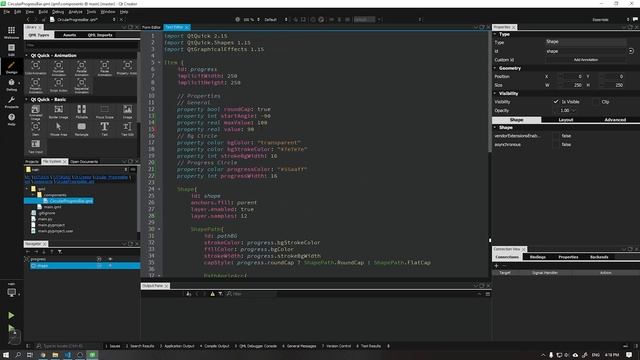
Task: Switch to the Assets library tab
Action: click(69, 35)
